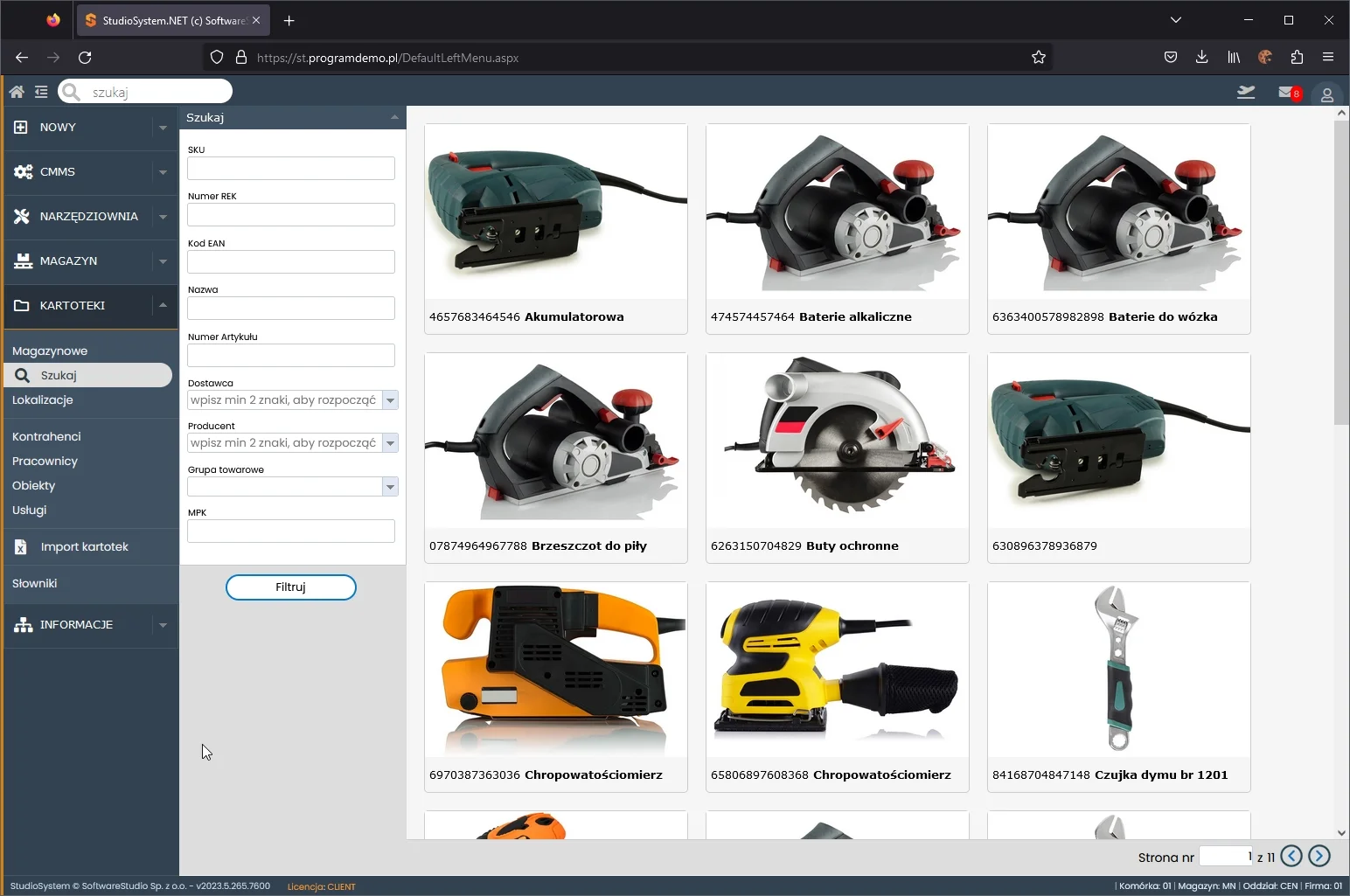Bookmark this page with the star icon
1350x896 pixels.
(x=1038, y=58)
